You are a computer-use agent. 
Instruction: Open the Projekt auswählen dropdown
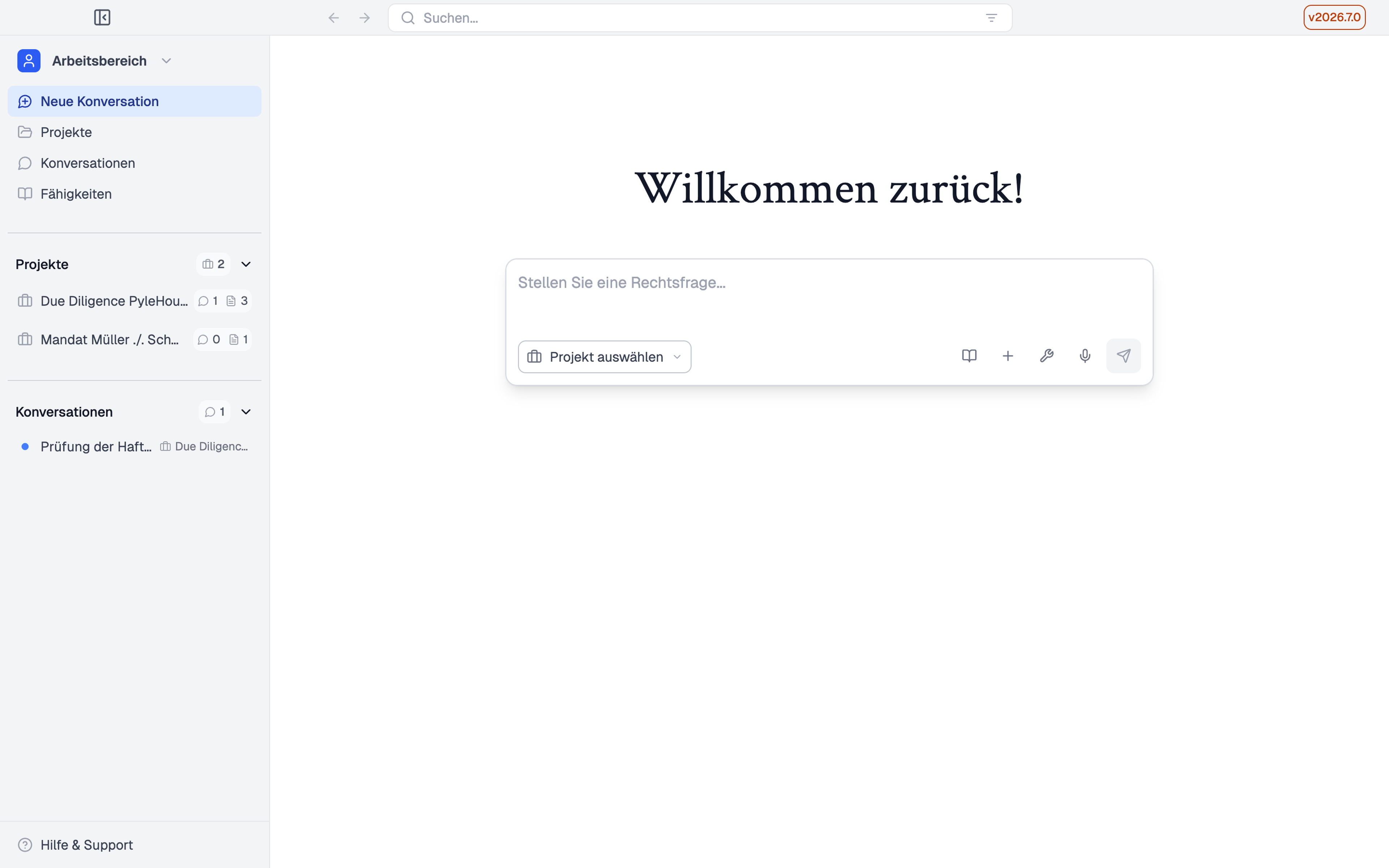coord(604,357)
